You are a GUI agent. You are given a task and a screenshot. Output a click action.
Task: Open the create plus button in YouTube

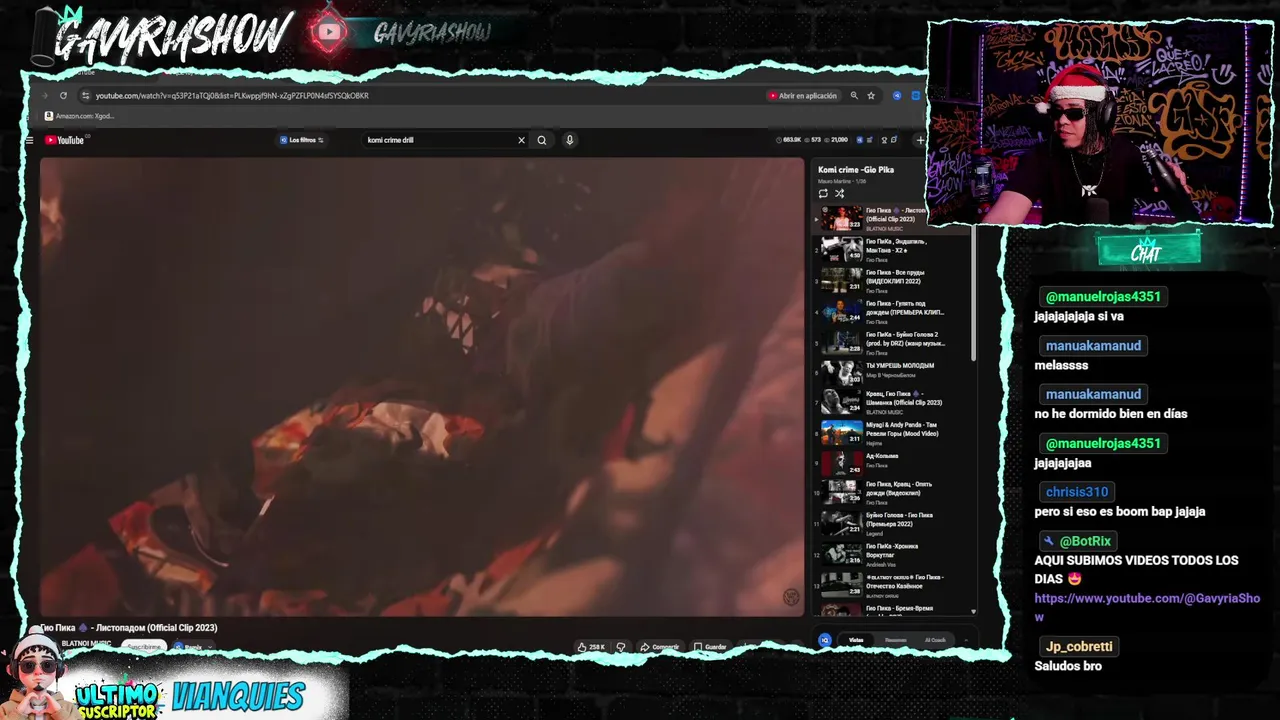click(920, 140)
